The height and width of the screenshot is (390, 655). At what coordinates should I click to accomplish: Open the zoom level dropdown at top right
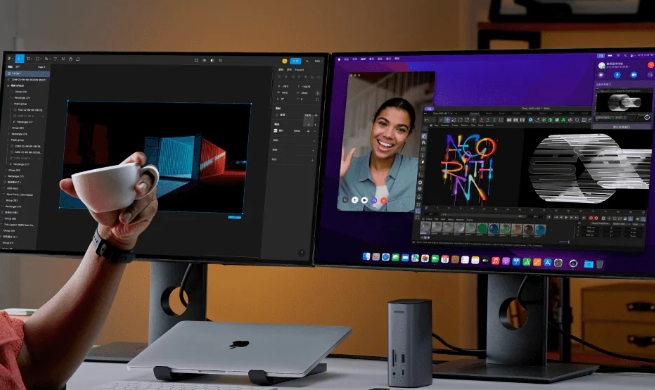[318, 61]
